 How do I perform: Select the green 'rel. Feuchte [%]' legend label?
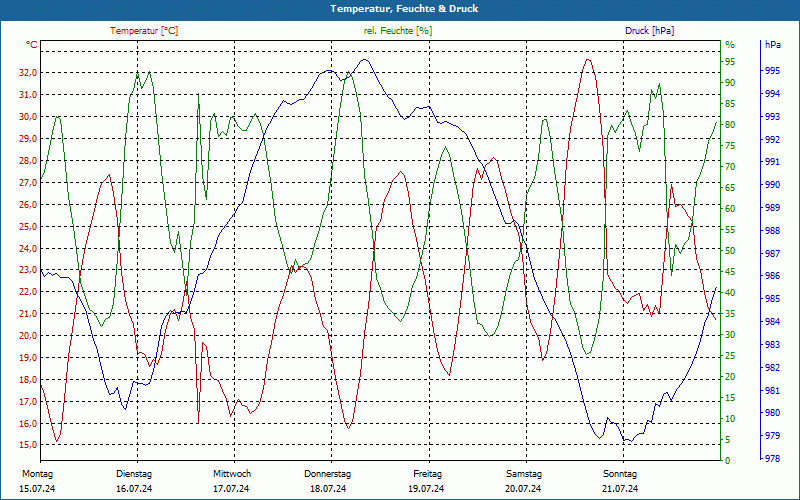pyautogui.click(x=398, y=31)
